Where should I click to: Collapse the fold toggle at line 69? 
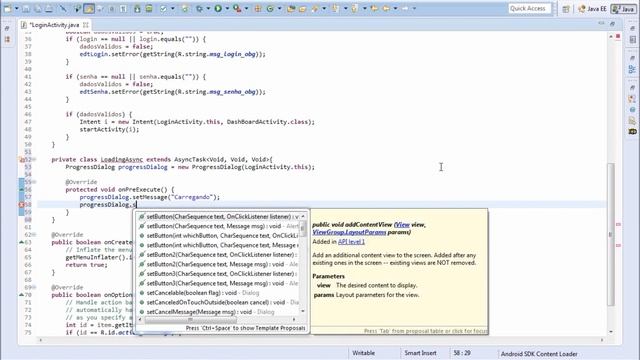coord(34,287)
